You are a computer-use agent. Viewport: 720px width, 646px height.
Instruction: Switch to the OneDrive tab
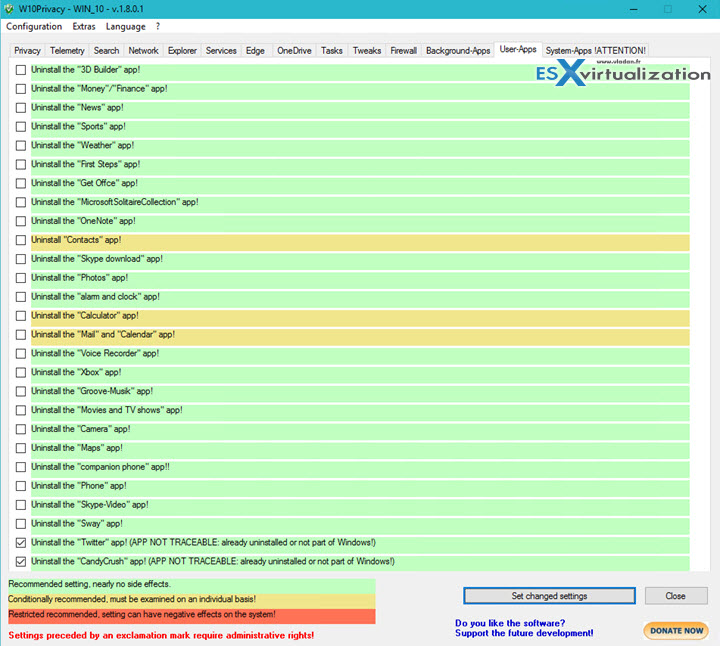(x=294, y=51)
